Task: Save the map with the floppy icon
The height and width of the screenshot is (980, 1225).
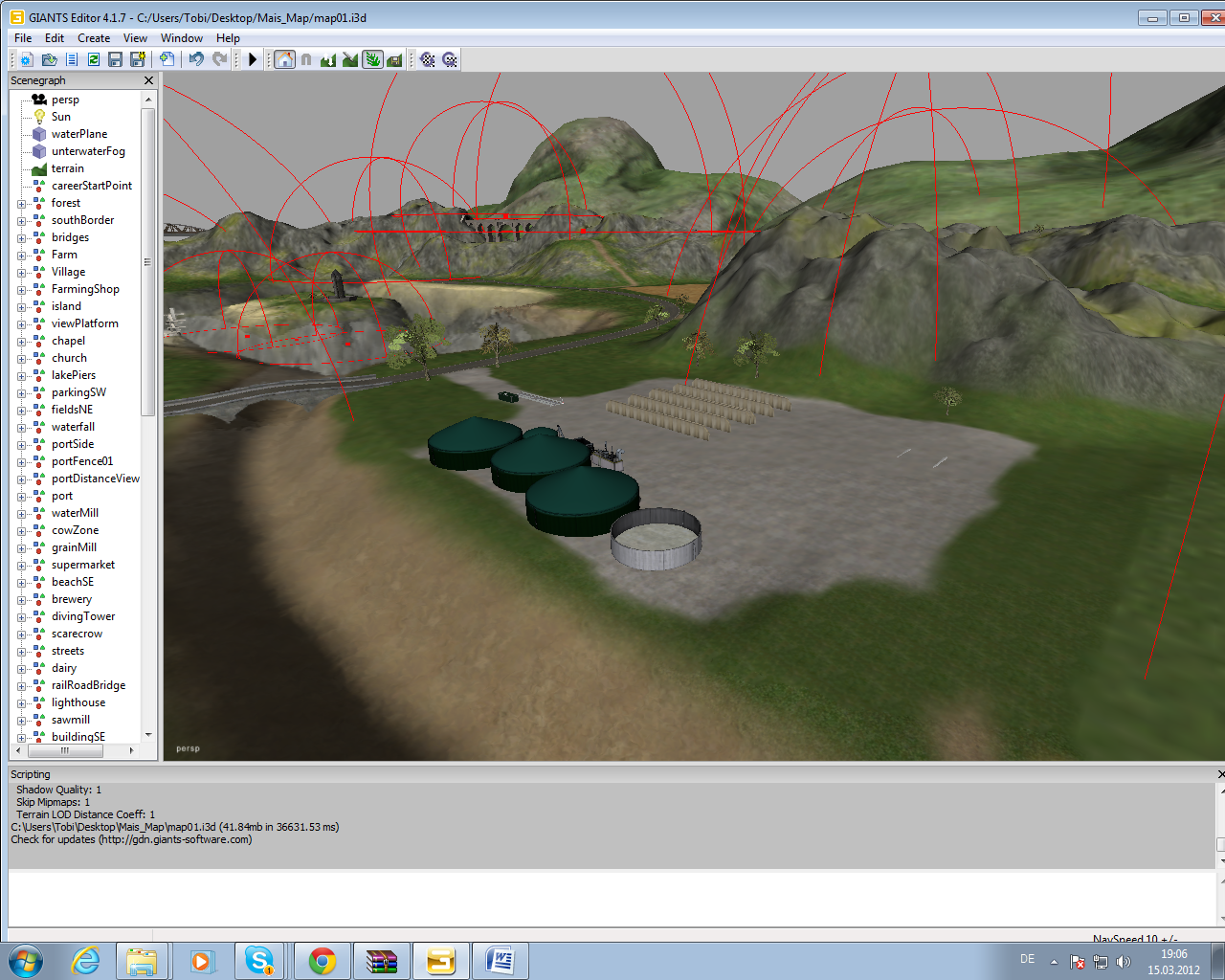Action: pyautogui.click(x=116, y=59)
